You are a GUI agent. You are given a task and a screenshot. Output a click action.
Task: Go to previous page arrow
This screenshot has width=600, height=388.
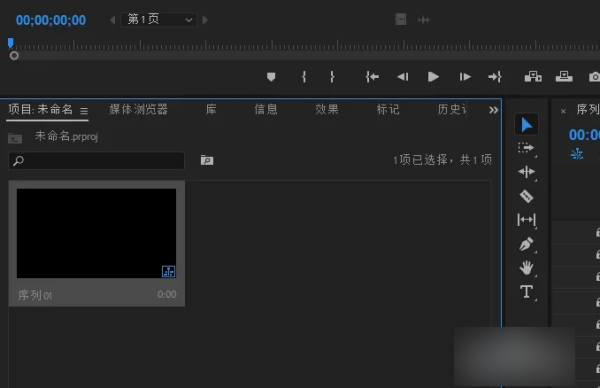(x=112, y=20)
